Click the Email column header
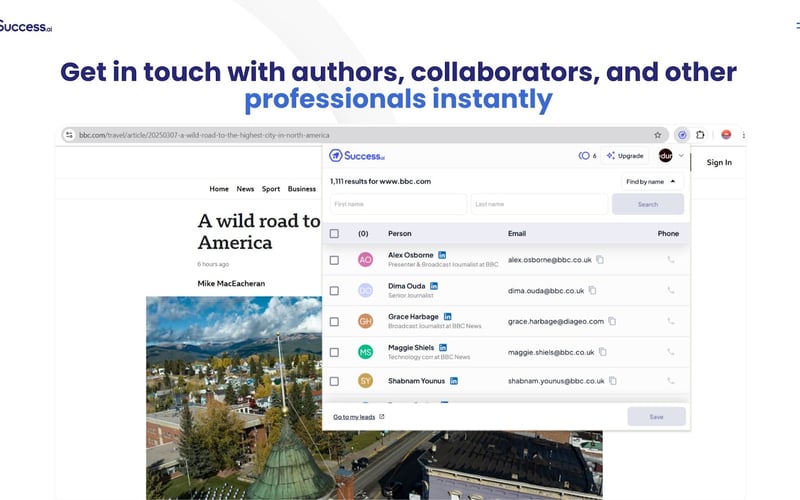800x500 pixels. pyautogui.click(x=517, y=234)
